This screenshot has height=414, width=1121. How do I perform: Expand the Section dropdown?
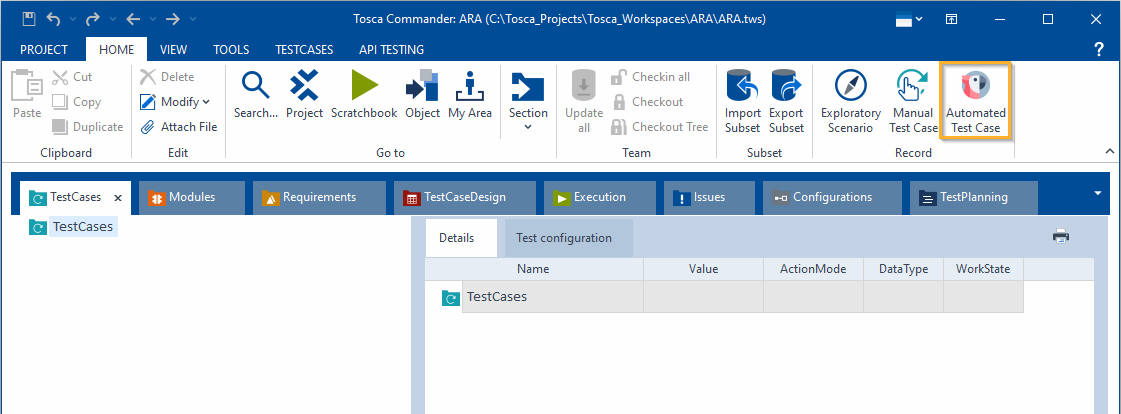pyautogui.click(x=528, y=113)
